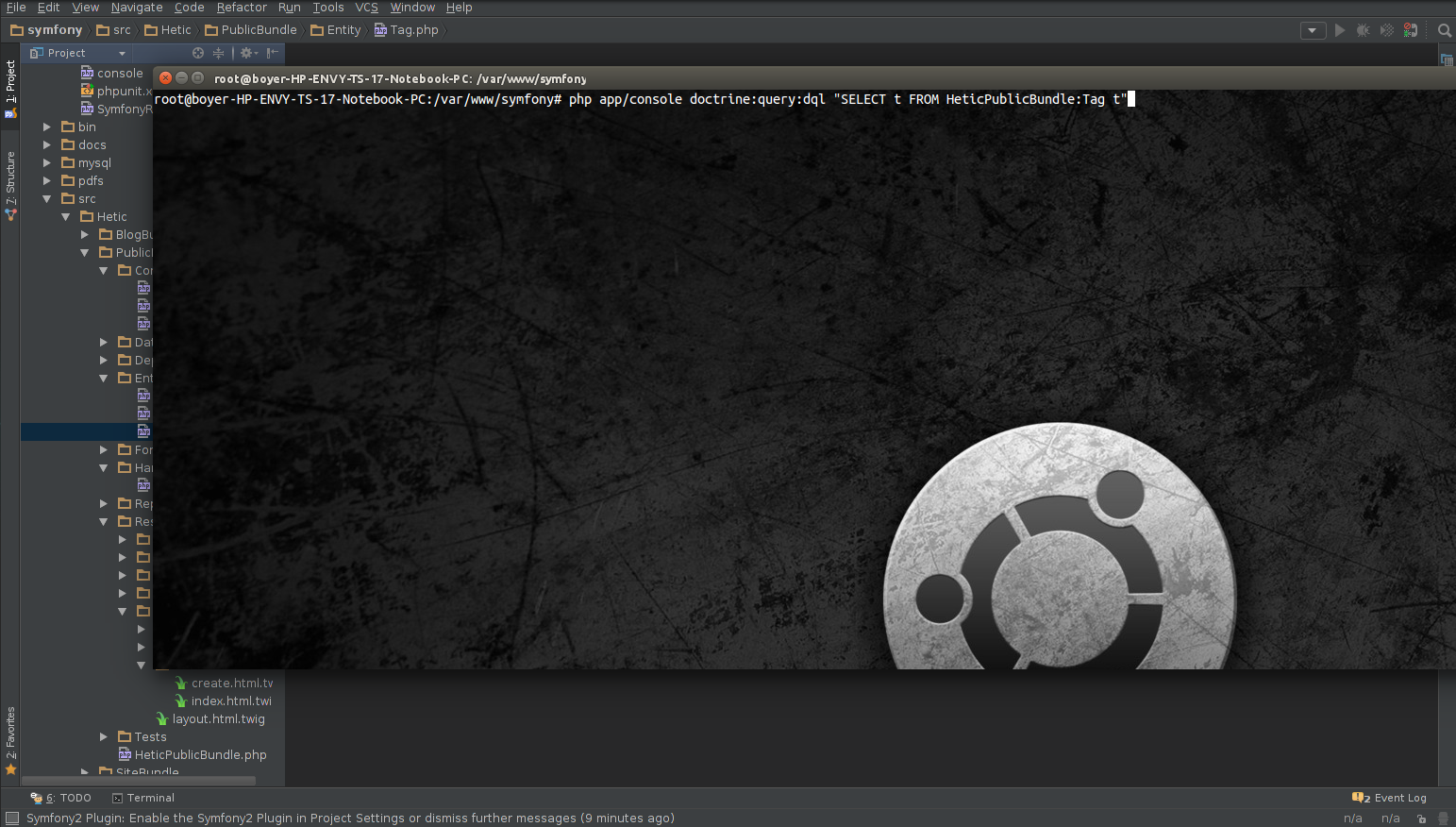Image resolution: width=1456 pixels, height=827 pixels.
Task: Select the docs folder label
Action: click(x=92, y=144)
